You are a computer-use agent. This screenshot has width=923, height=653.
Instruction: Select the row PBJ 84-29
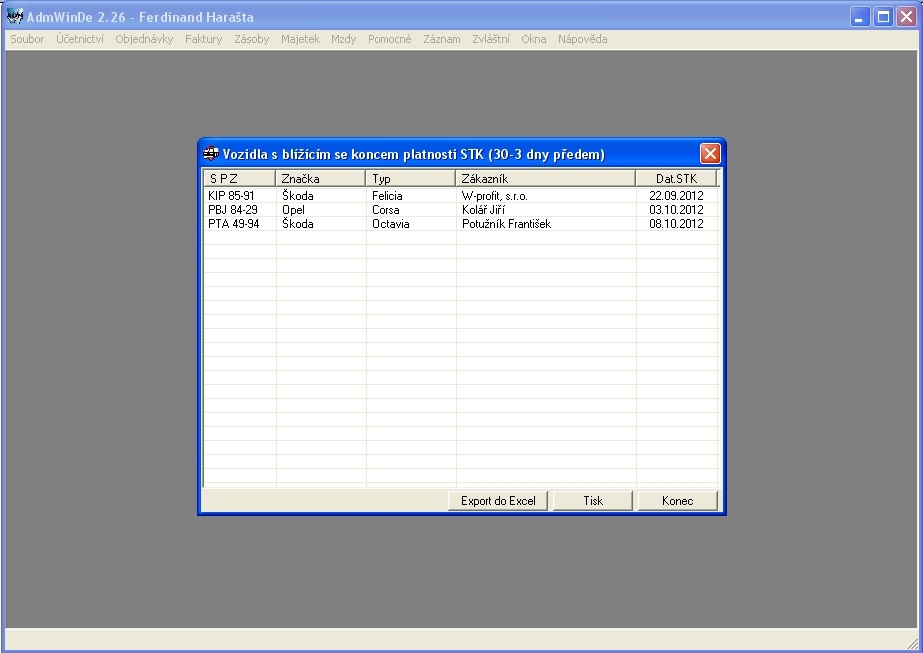(x=460, y=210)
